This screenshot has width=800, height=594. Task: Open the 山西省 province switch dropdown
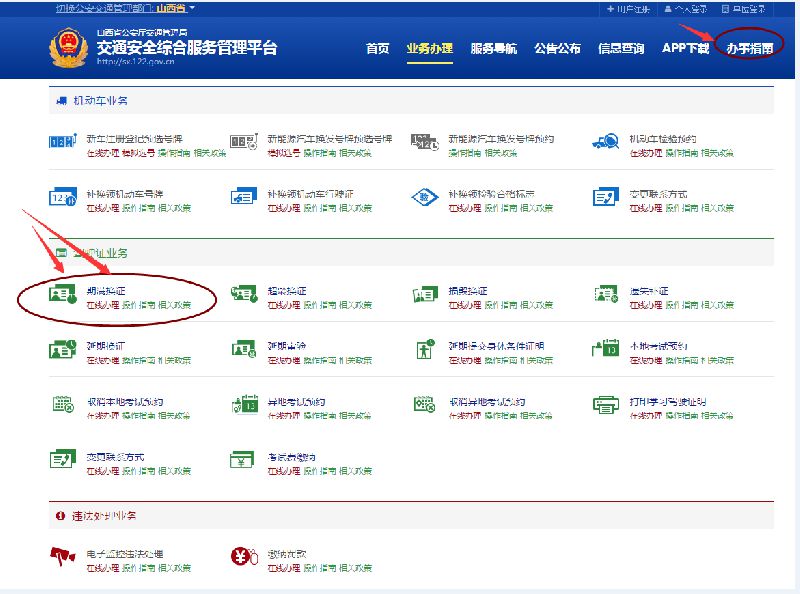tap(176, 8)
